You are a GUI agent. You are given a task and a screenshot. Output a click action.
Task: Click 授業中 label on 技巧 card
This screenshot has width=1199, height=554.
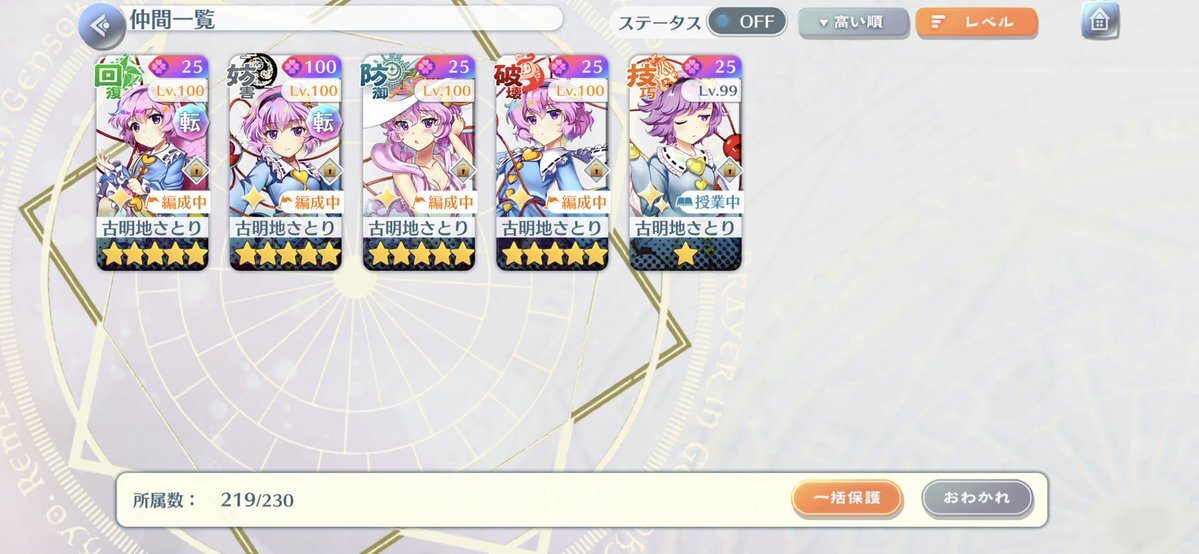pyautogui.click(x=708, y=203)
